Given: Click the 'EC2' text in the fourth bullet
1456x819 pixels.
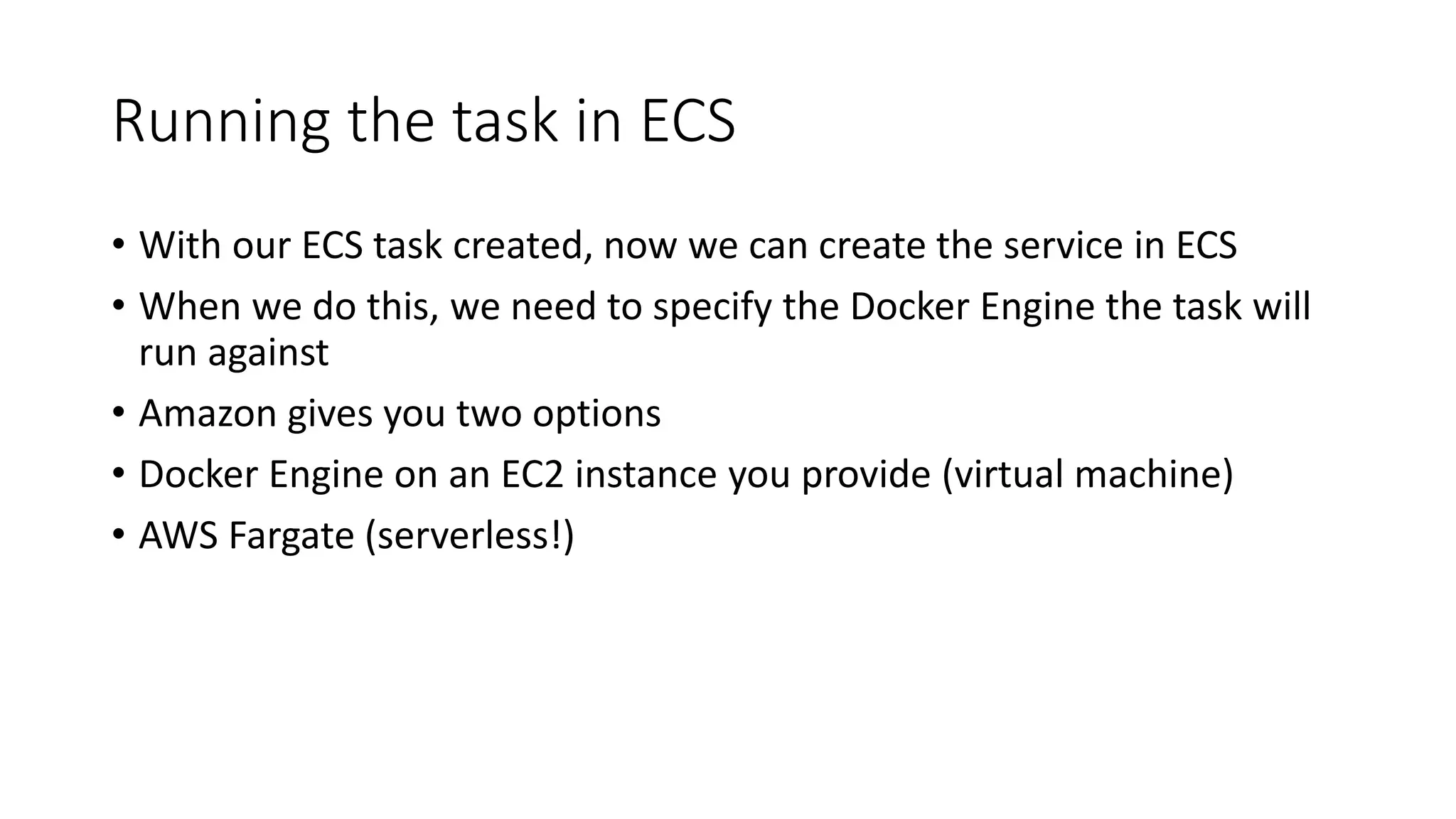Looking at the screenshot, I should (532, 474).
